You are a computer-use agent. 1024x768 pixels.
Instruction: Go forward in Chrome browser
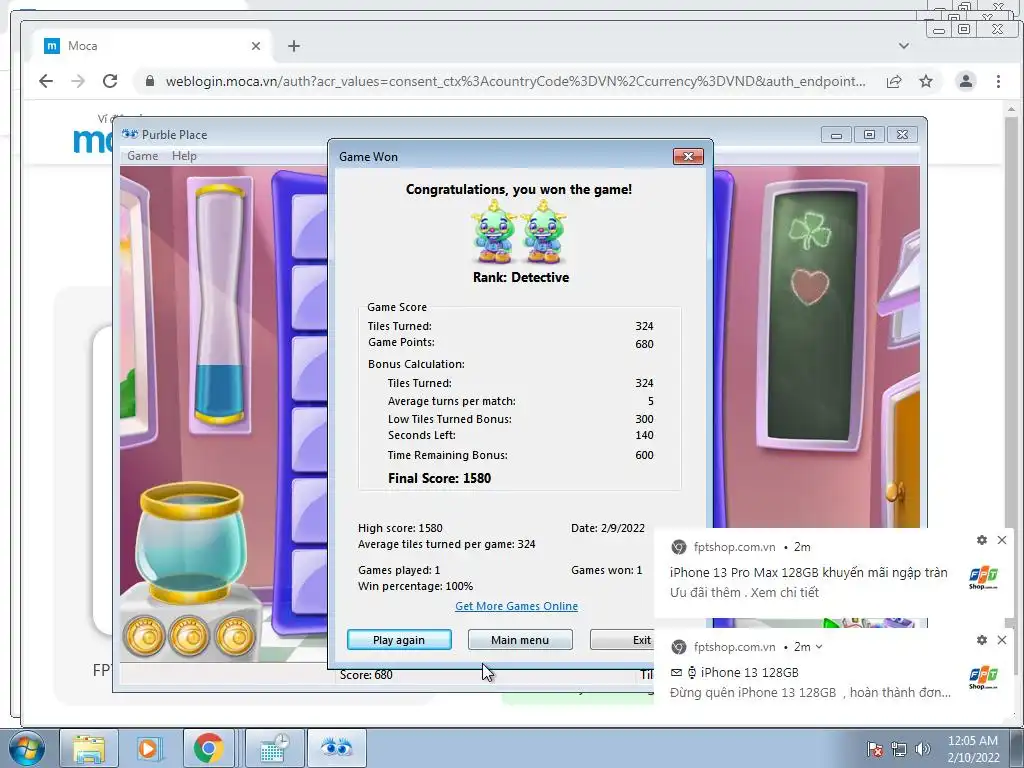click(78, 81)
